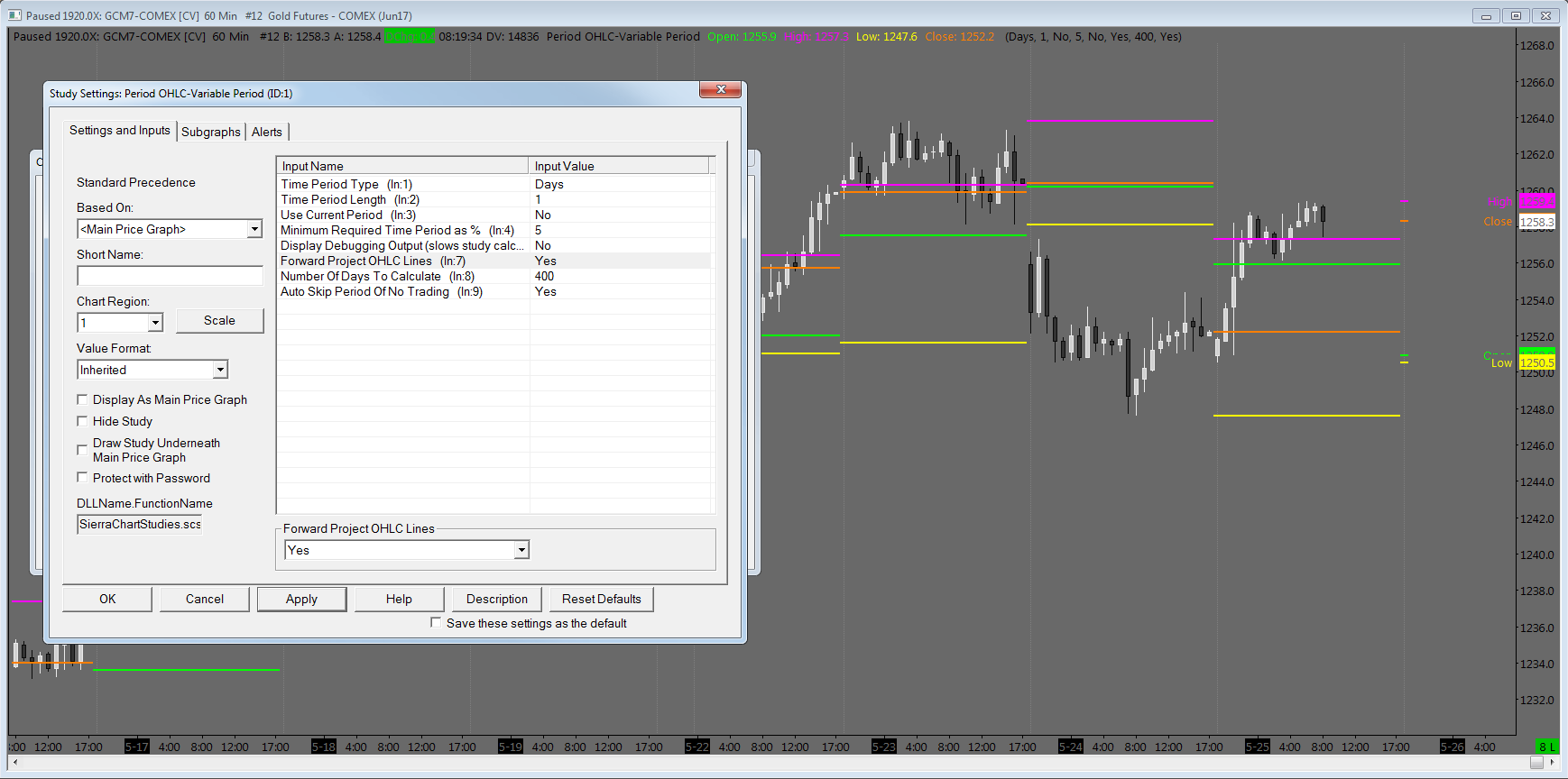
Task: Click the chart window icon in title bar
Action: pyautogui.click(x=14, y=15)
